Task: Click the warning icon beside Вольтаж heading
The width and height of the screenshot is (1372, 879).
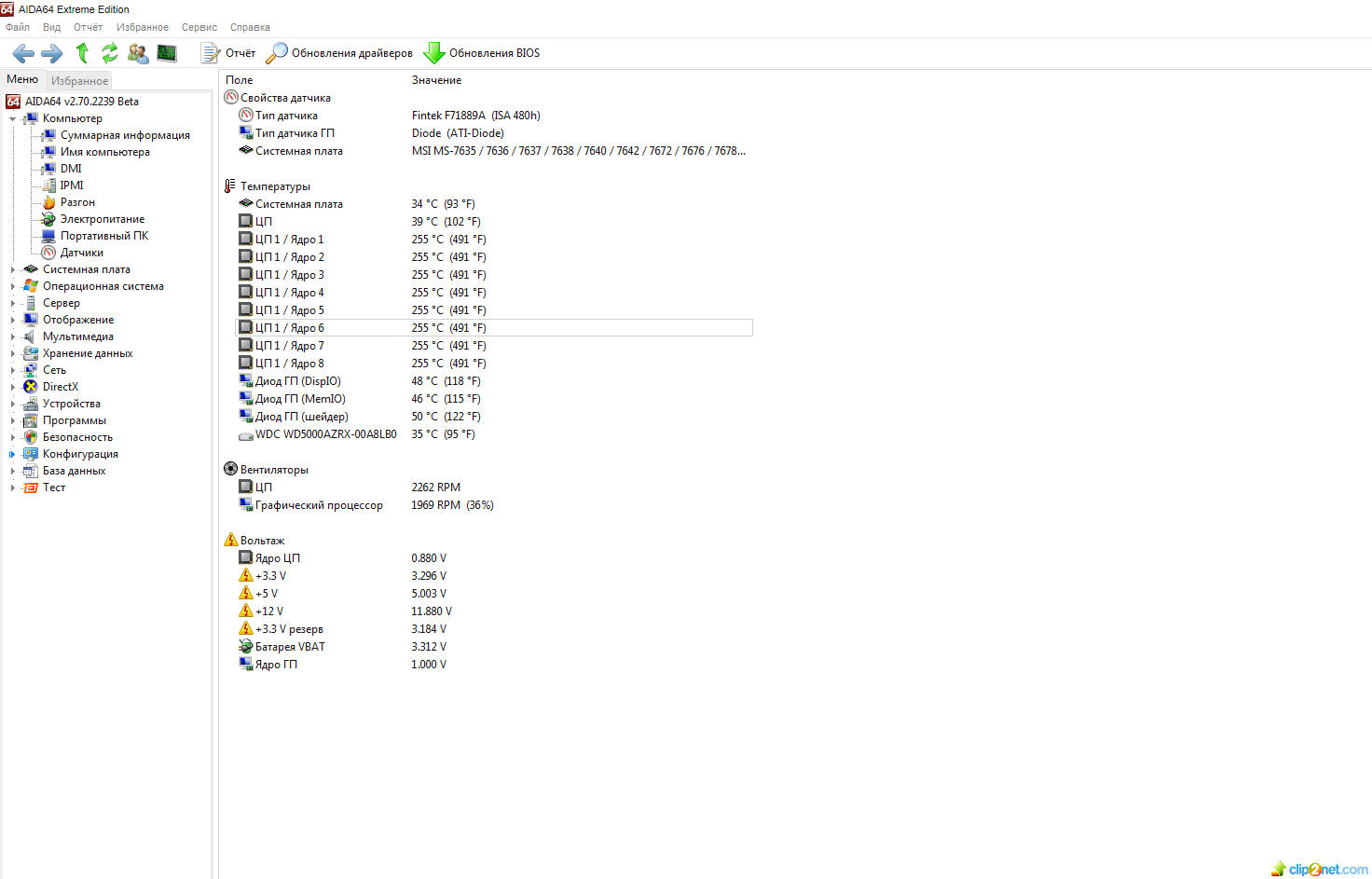Action: pos(230,540)
